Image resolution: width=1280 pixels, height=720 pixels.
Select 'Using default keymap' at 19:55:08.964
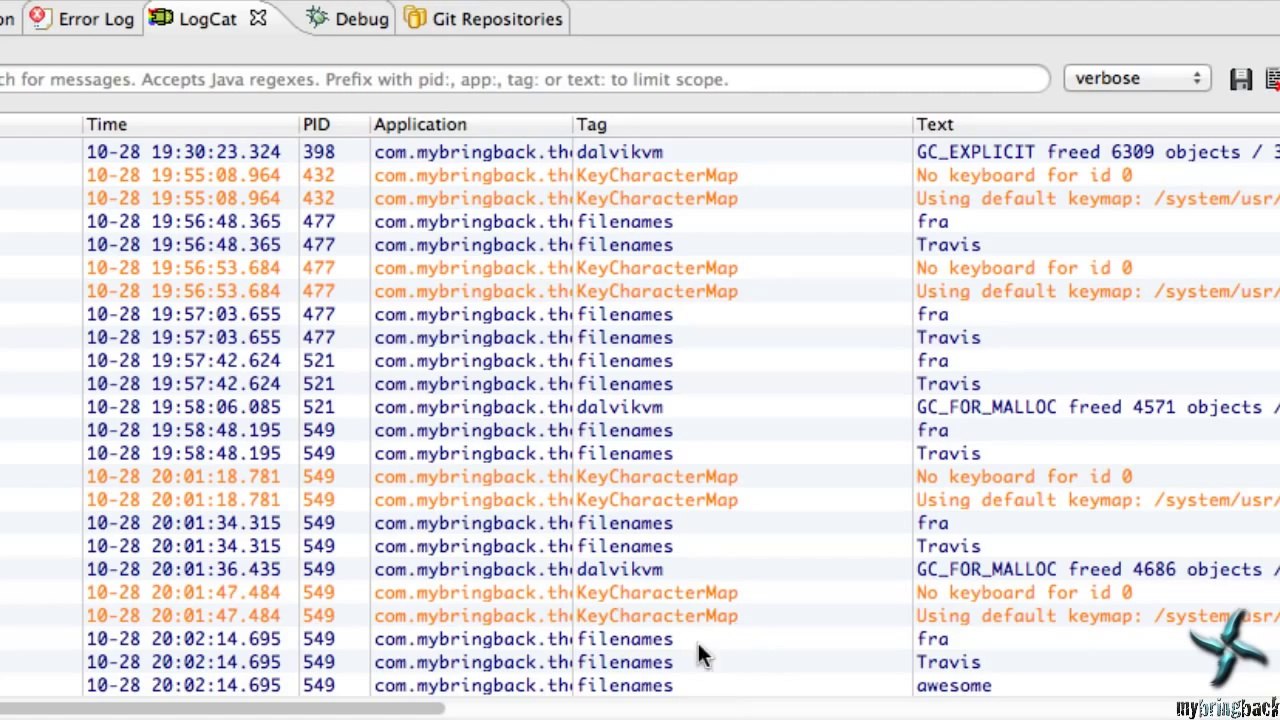[x=1098, y=198]
